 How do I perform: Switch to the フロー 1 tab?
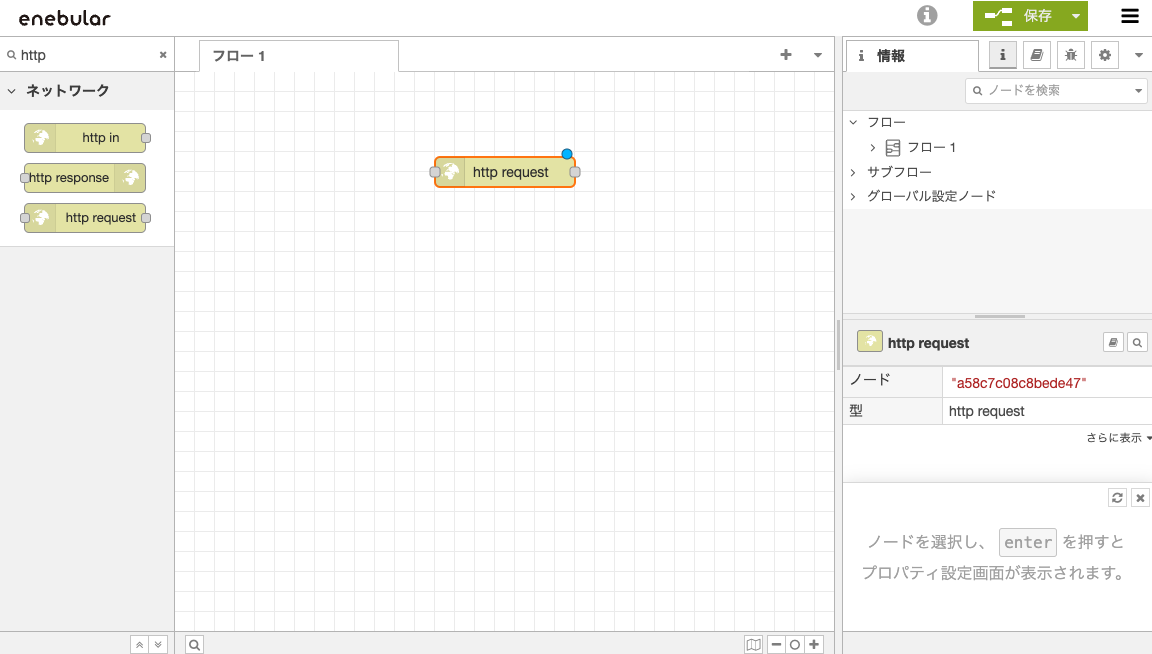coord(240,56)
